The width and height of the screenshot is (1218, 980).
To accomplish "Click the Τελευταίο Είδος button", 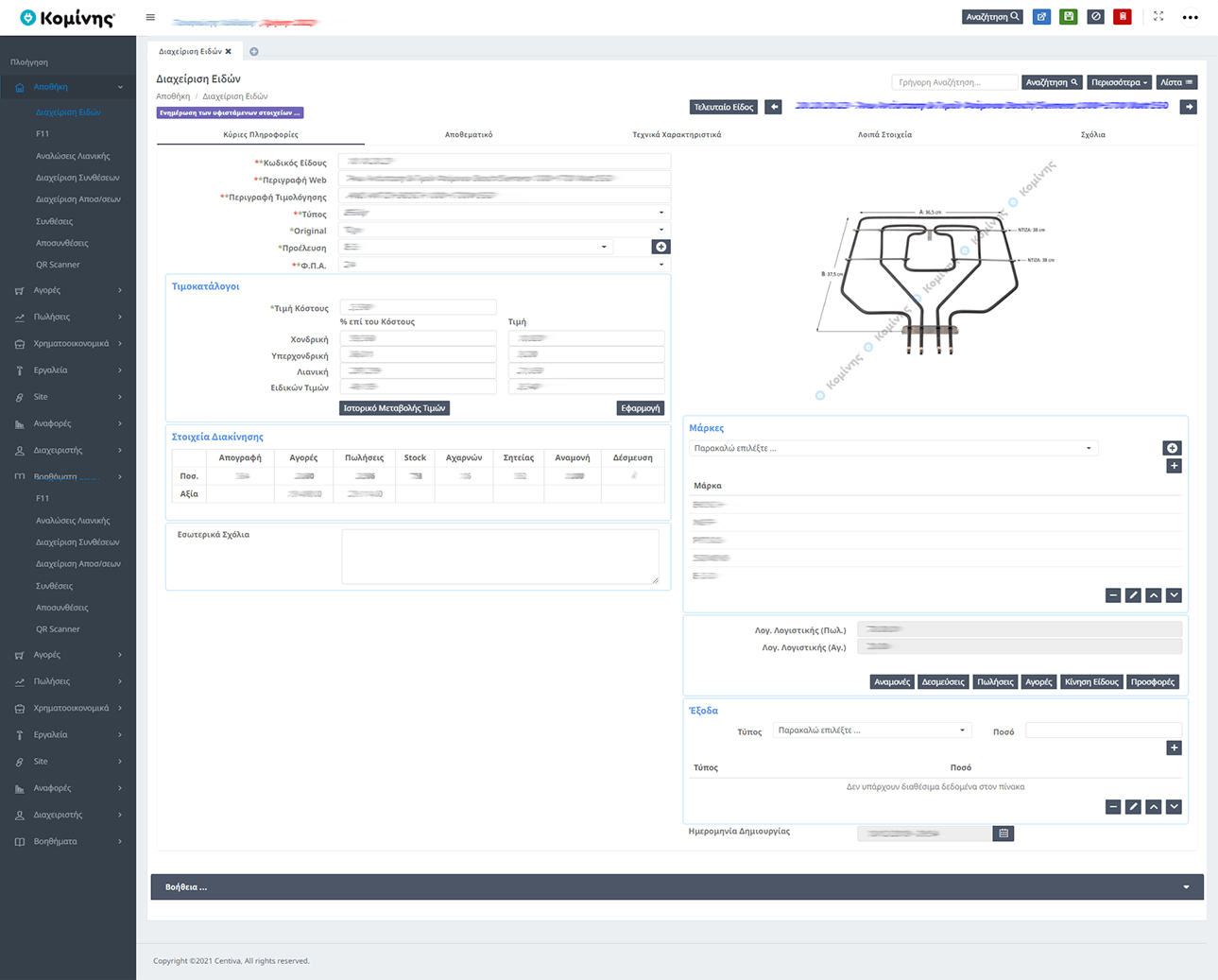I will pyautogui.click(x=724, y=107).
